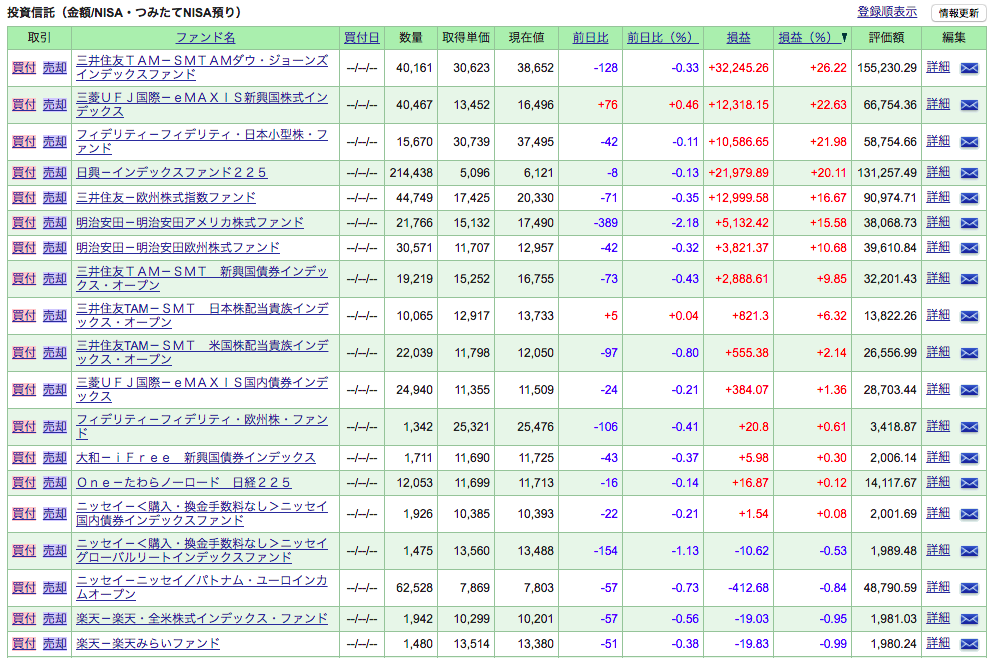Open 詳細 for 明治安田欧州株式ファンド row
The height and width of the screenshot is (658, 996).
(x=938, y=246)
